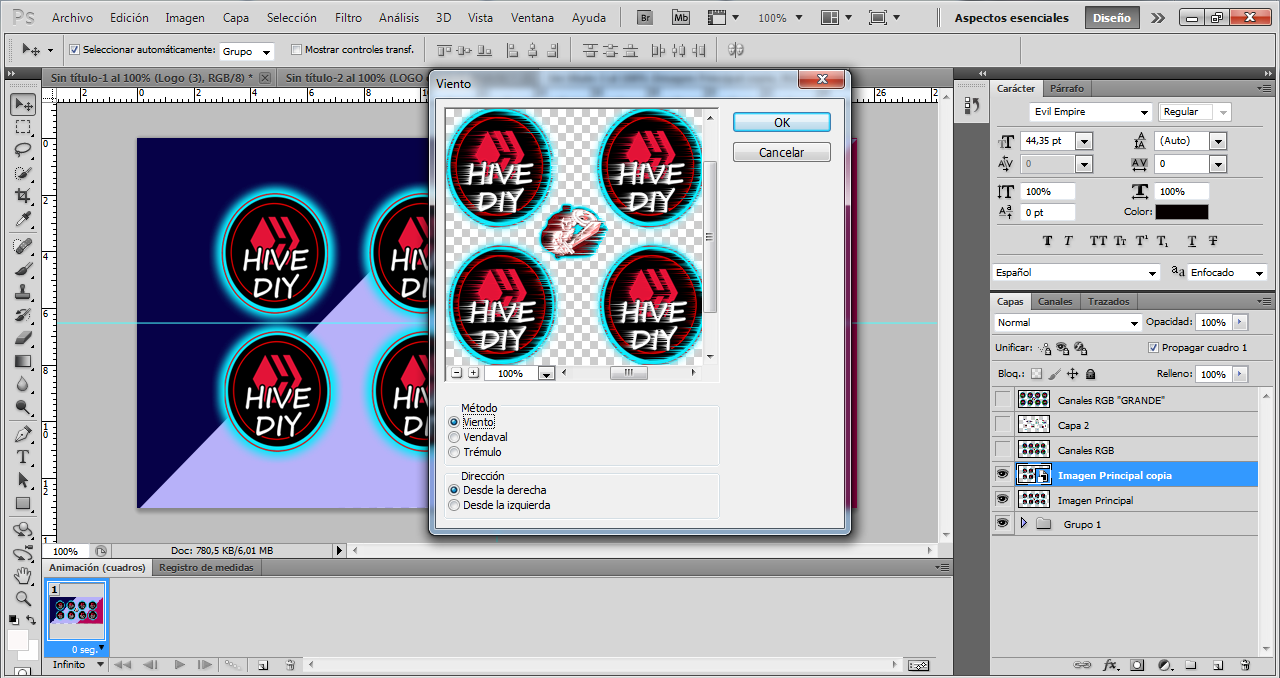Enable Mostrar controles transf. checkbox
1280x678 pixels.
point(296,50)
